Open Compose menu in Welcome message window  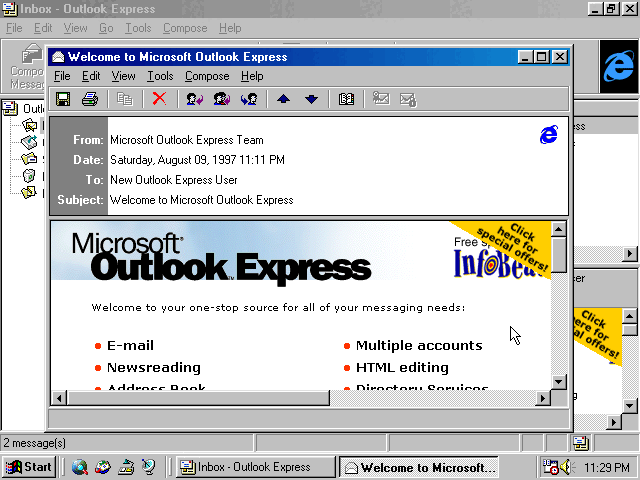coord(207,76)
